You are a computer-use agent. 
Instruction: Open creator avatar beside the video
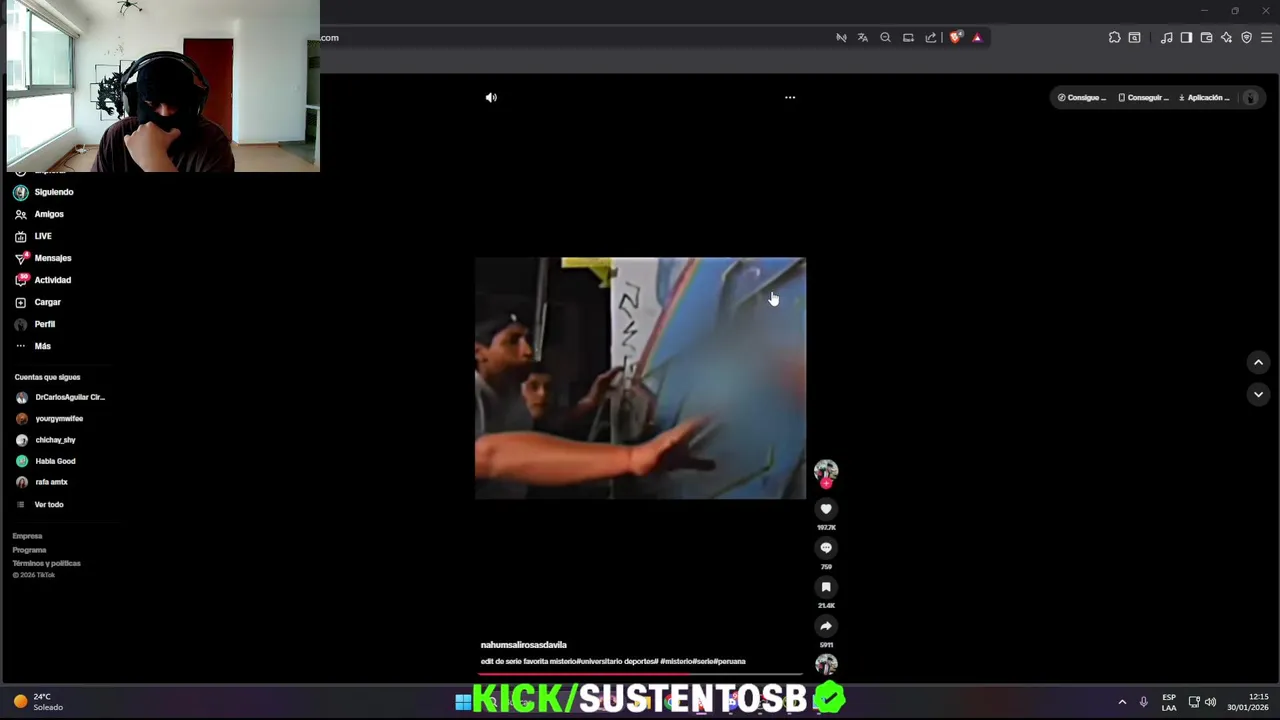[x=826, y=471]
